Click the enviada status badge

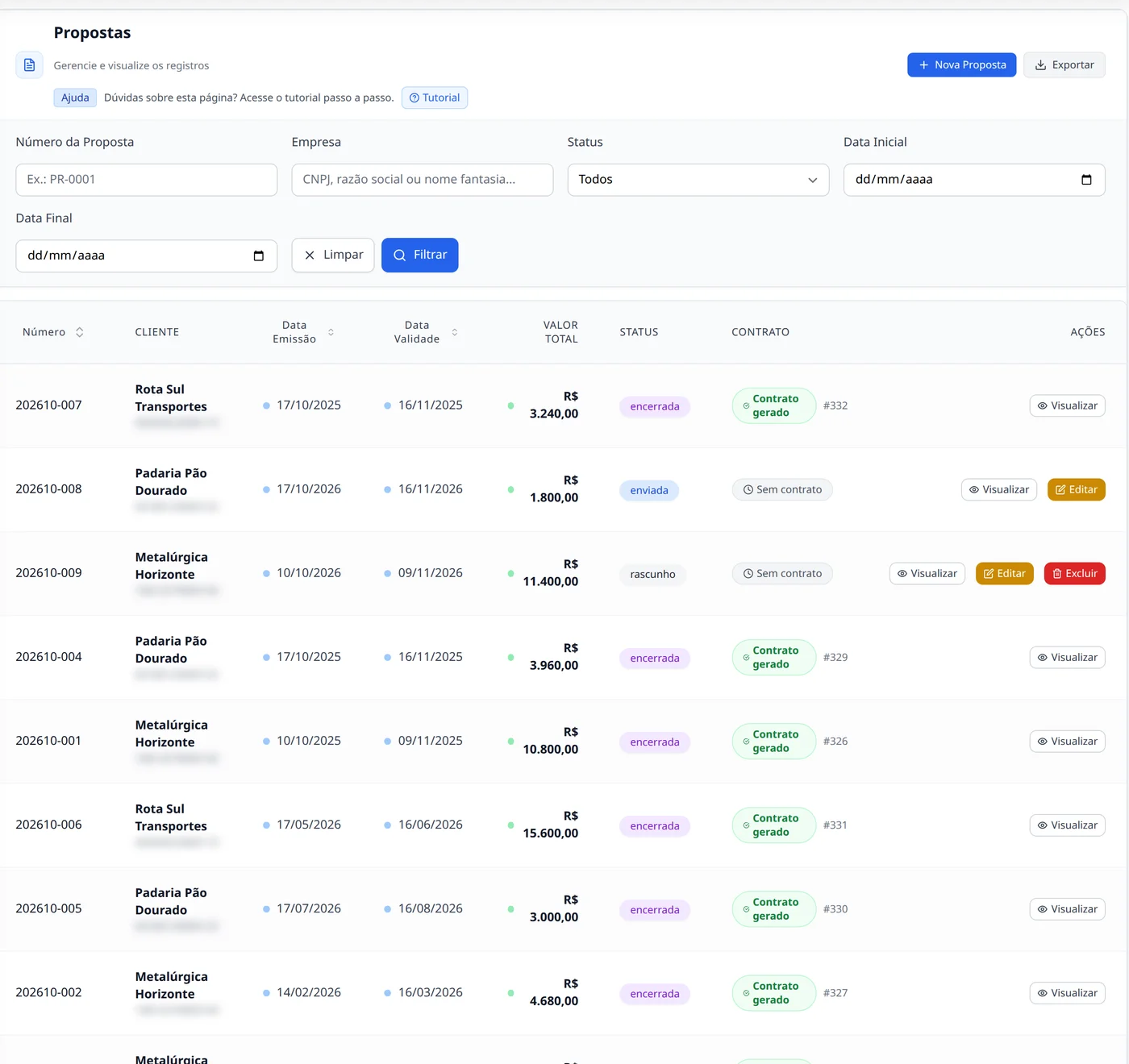pos(649,490)
